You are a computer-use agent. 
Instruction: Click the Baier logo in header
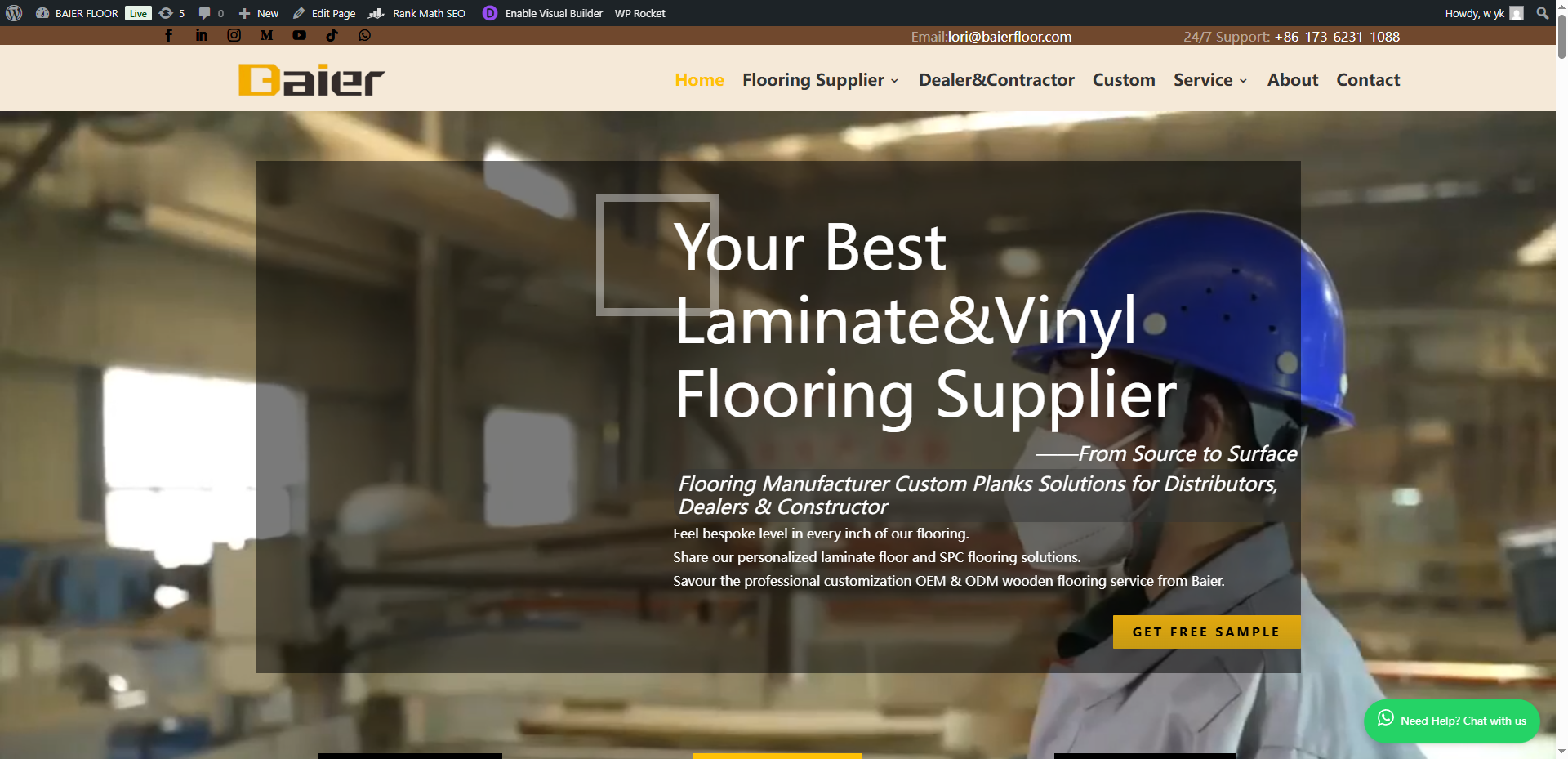pyautogui.click(x=311, y=79)
